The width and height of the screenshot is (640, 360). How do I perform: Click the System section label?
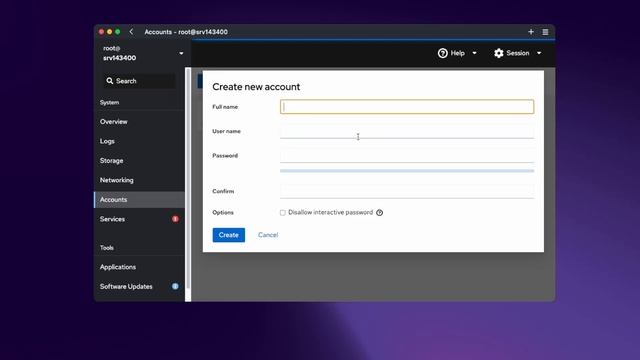pos(109,102)
